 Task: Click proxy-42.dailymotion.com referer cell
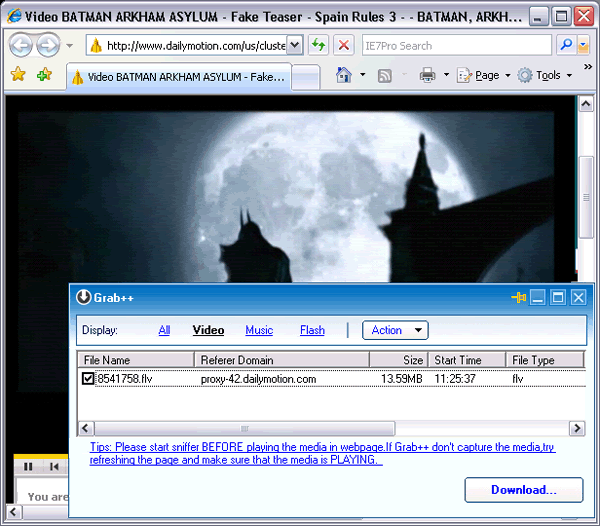(x=259, y=379)
